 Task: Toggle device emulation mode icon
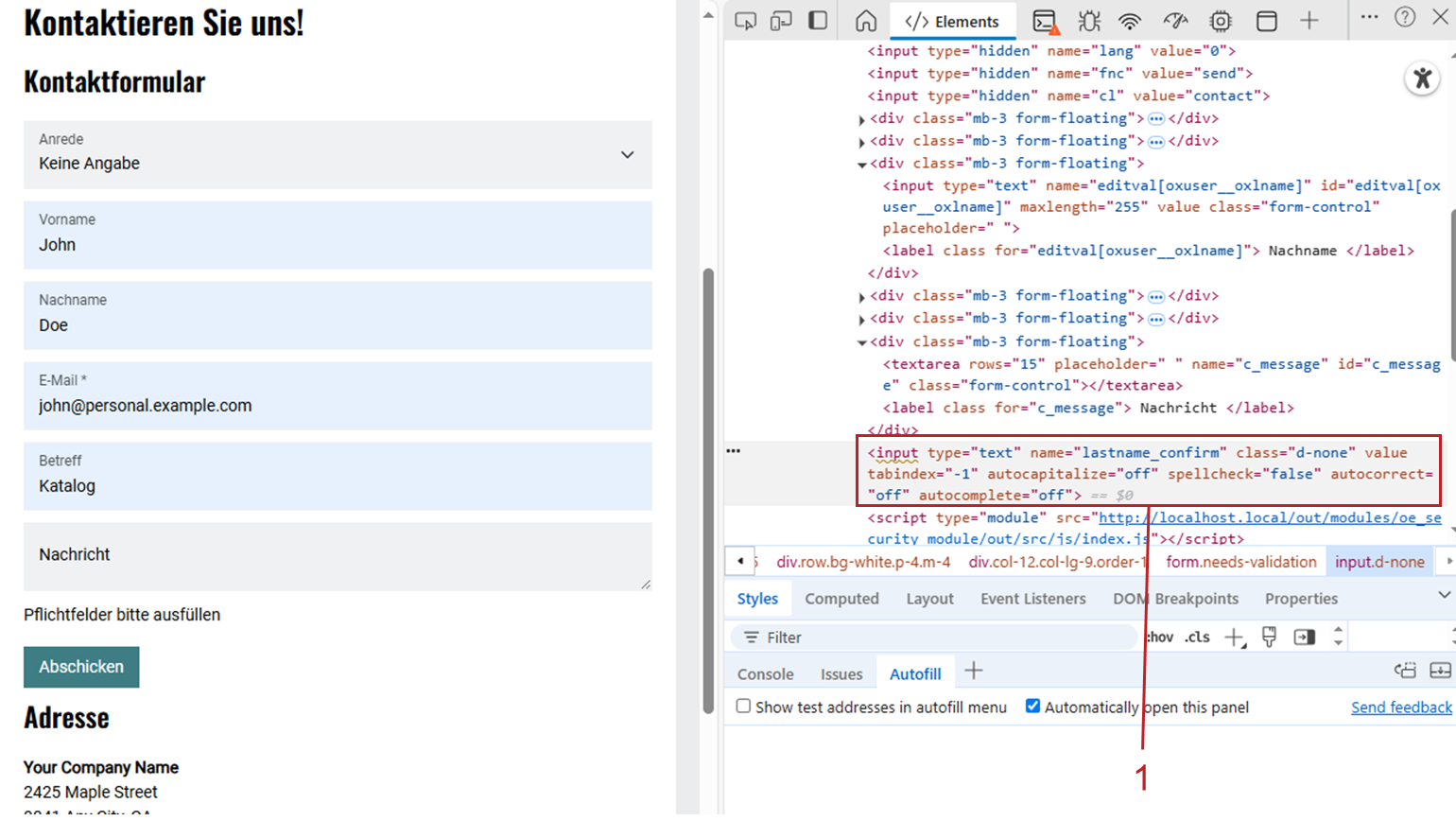coord(781,21)
